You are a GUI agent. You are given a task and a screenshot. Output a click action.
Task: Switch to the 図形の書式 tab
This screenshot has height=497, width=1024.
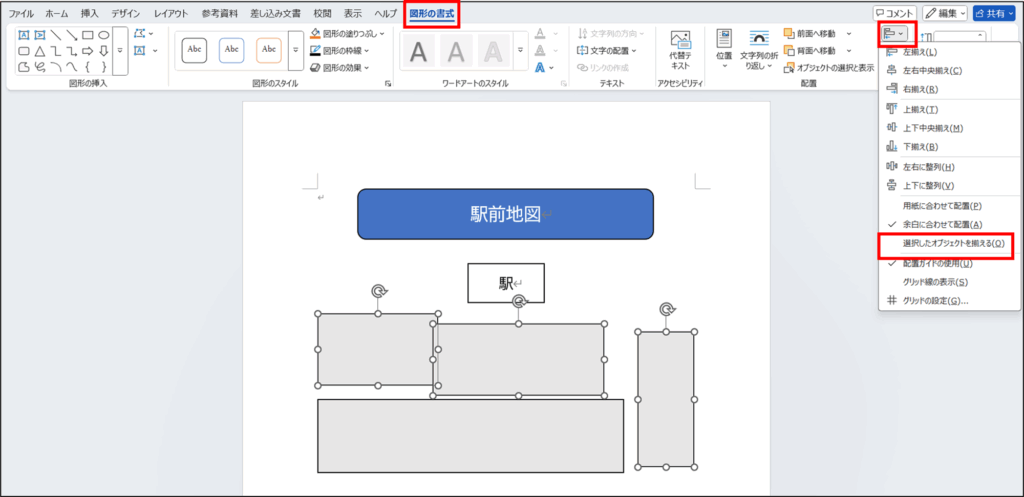(431, 13)
